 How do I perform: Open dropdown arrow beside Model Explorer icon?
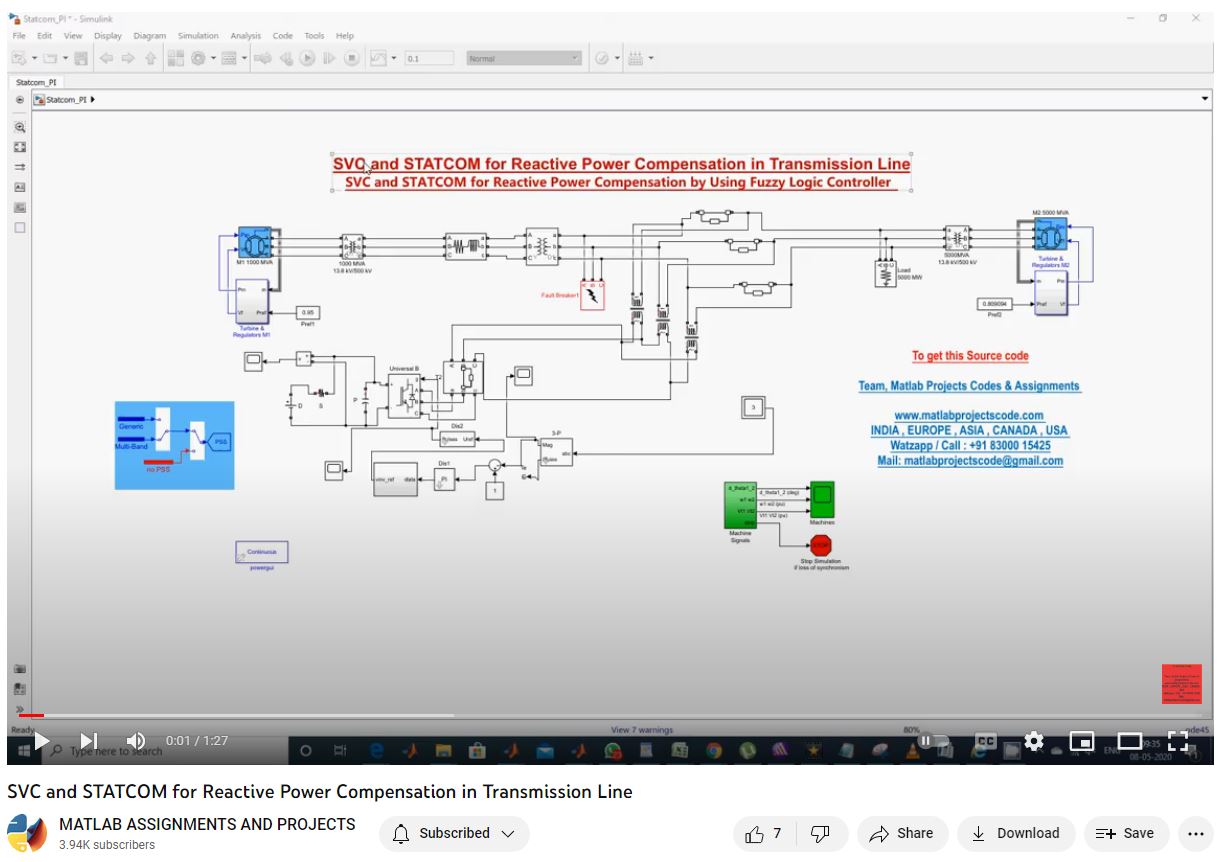[243, 59]
